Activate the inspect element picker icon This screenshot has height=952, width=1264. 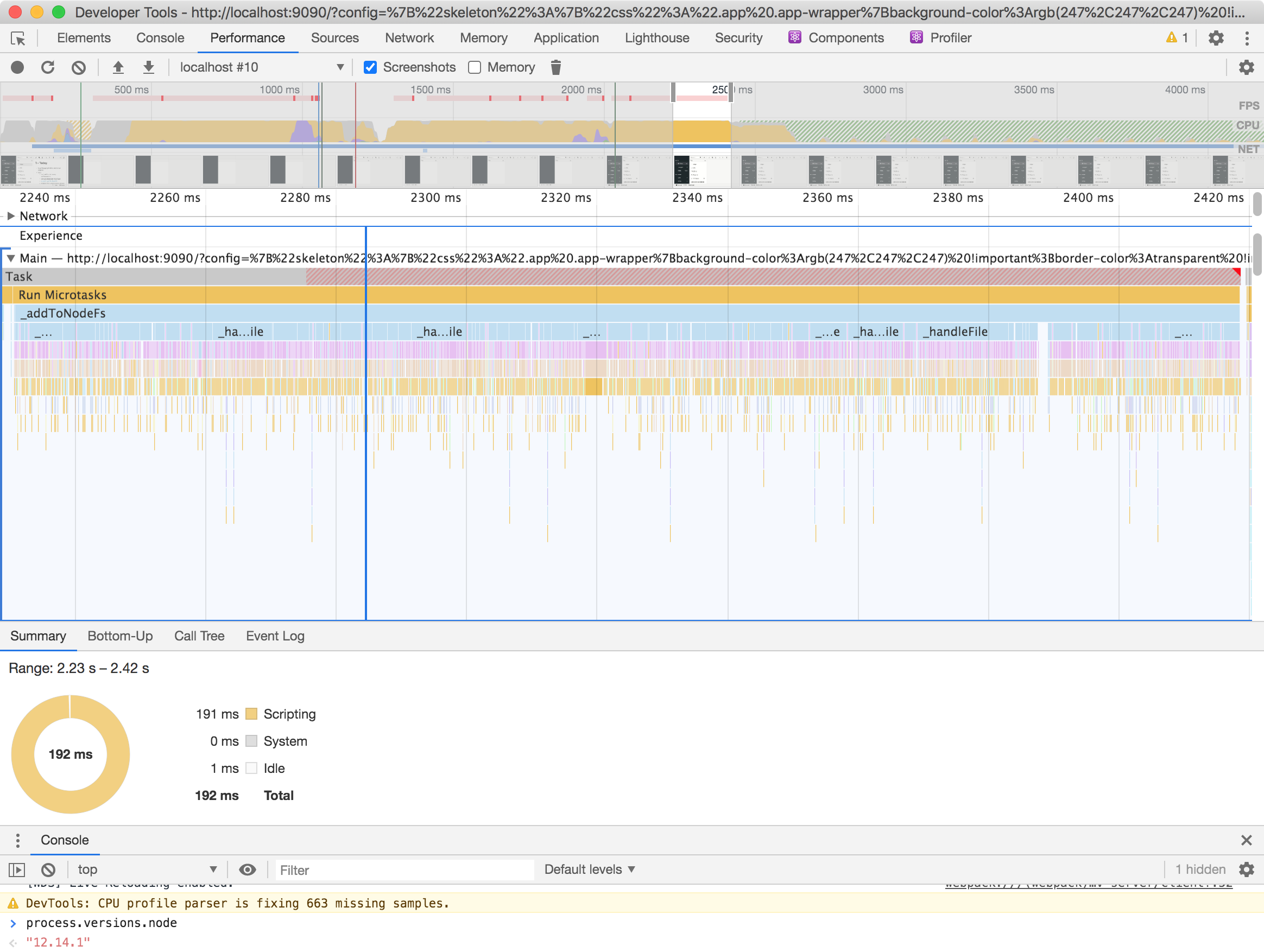(18, 38)
